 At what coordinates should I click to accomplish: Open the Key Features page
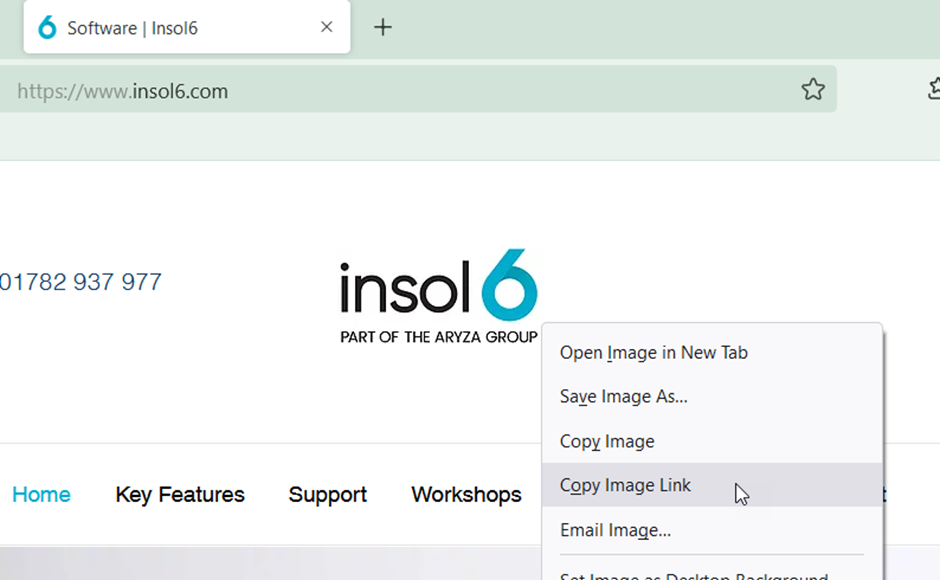pos(180,494)
